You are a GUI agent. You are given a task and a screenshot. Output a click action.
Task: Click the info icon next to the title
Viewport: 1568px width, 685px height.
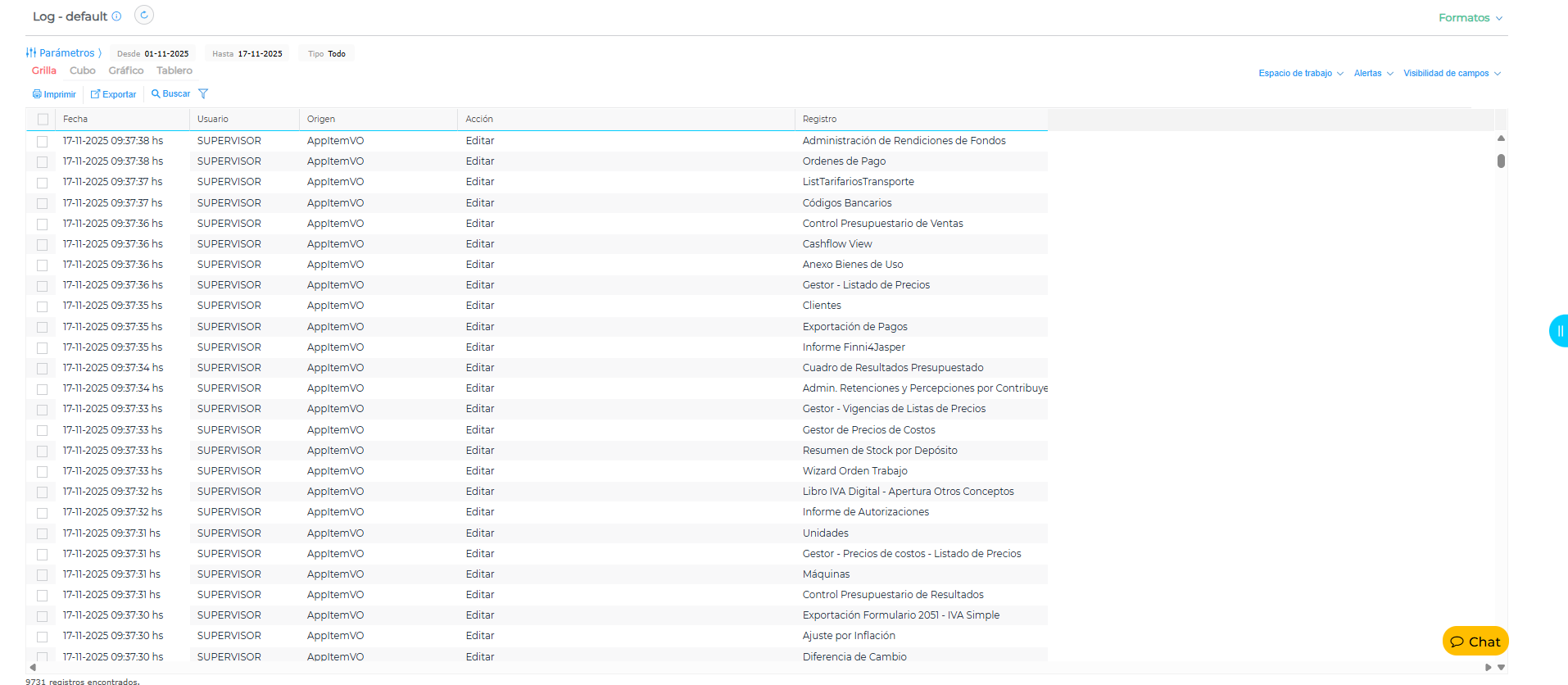(116, 16)
